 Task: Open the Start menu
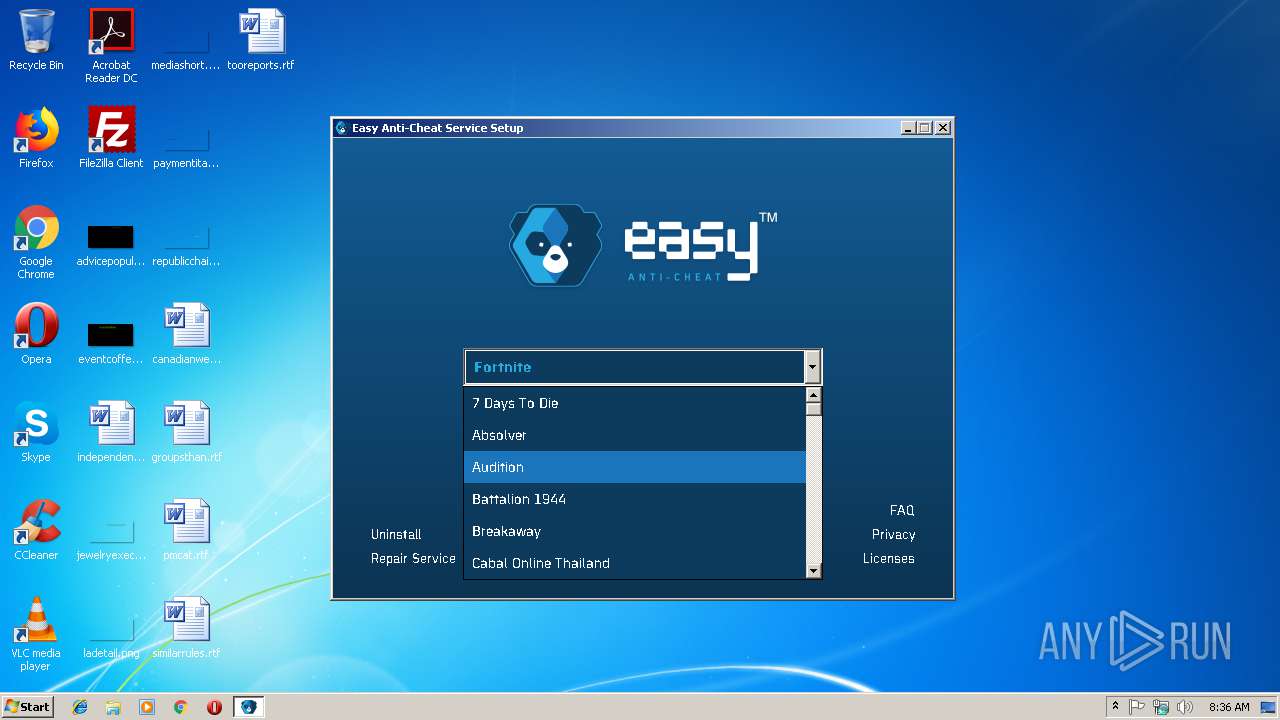tap(27, 707)
